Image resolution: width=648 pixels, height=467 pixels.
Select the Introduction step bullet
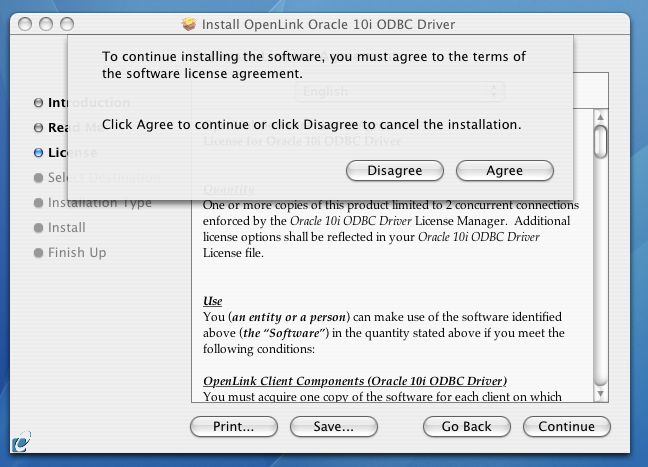(38, 102)
